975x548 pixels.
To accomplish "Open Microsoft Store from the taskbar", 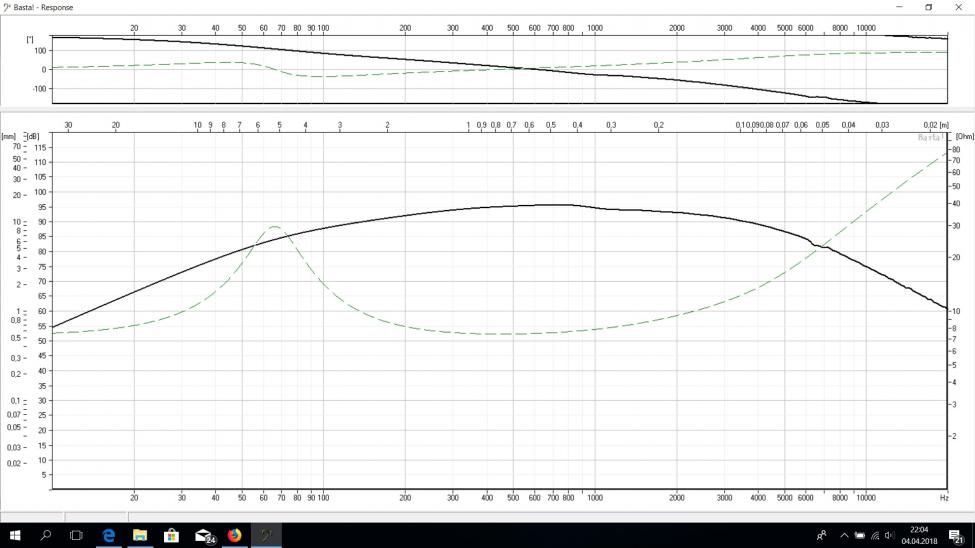I will (x=171, y=536).
